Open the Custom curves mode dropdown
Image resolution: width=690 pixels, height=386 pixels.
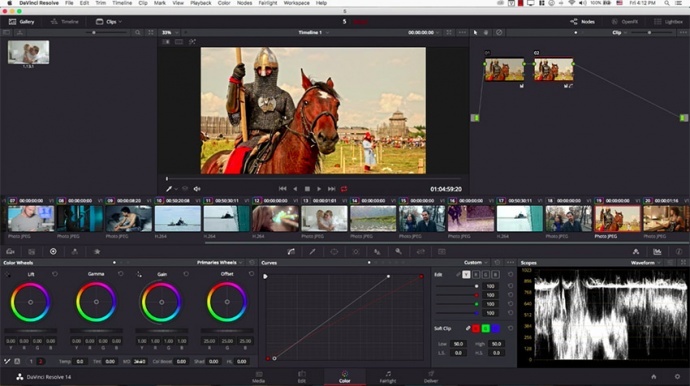(476, 263)
